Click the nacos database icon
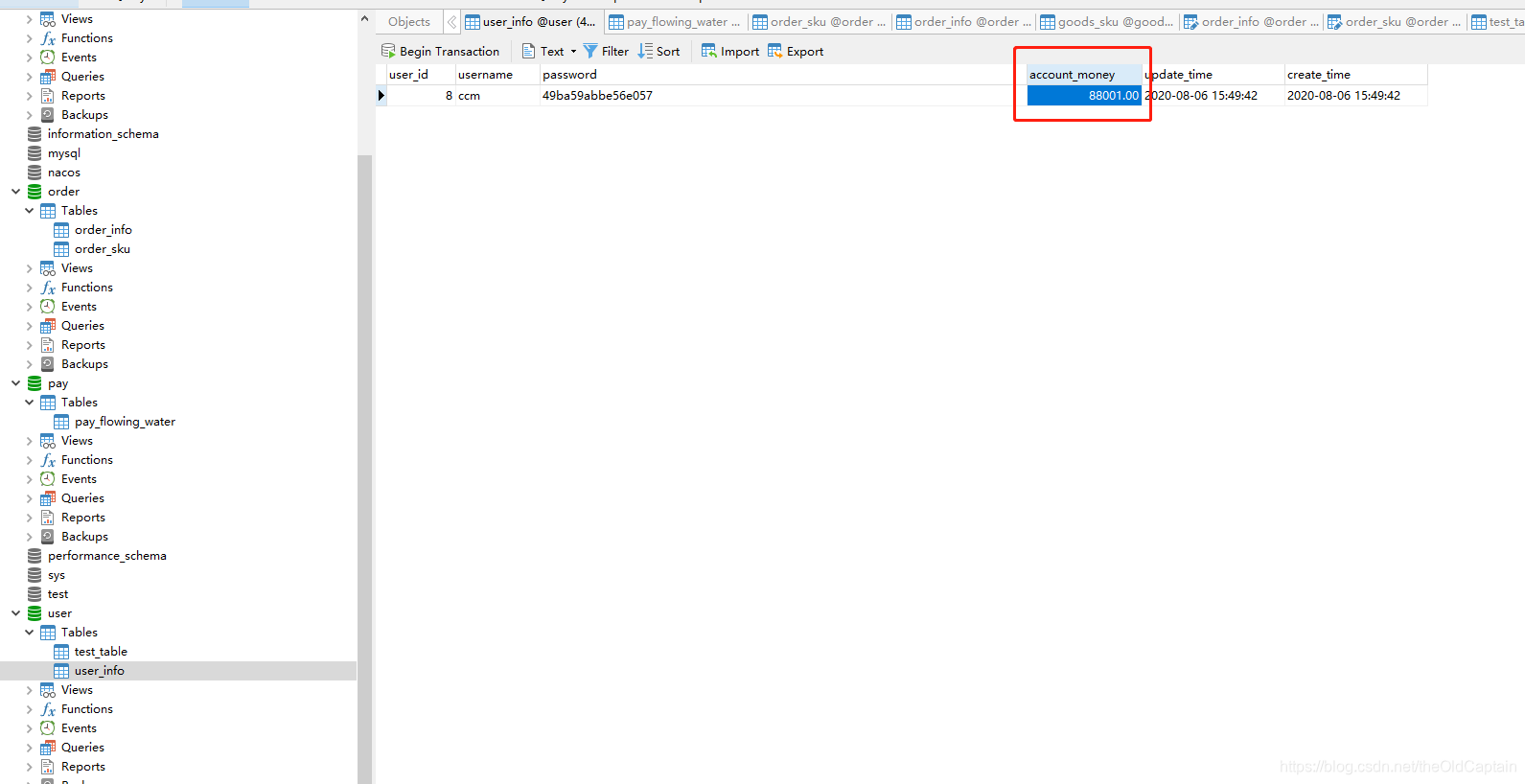 (x=35, y=173)
